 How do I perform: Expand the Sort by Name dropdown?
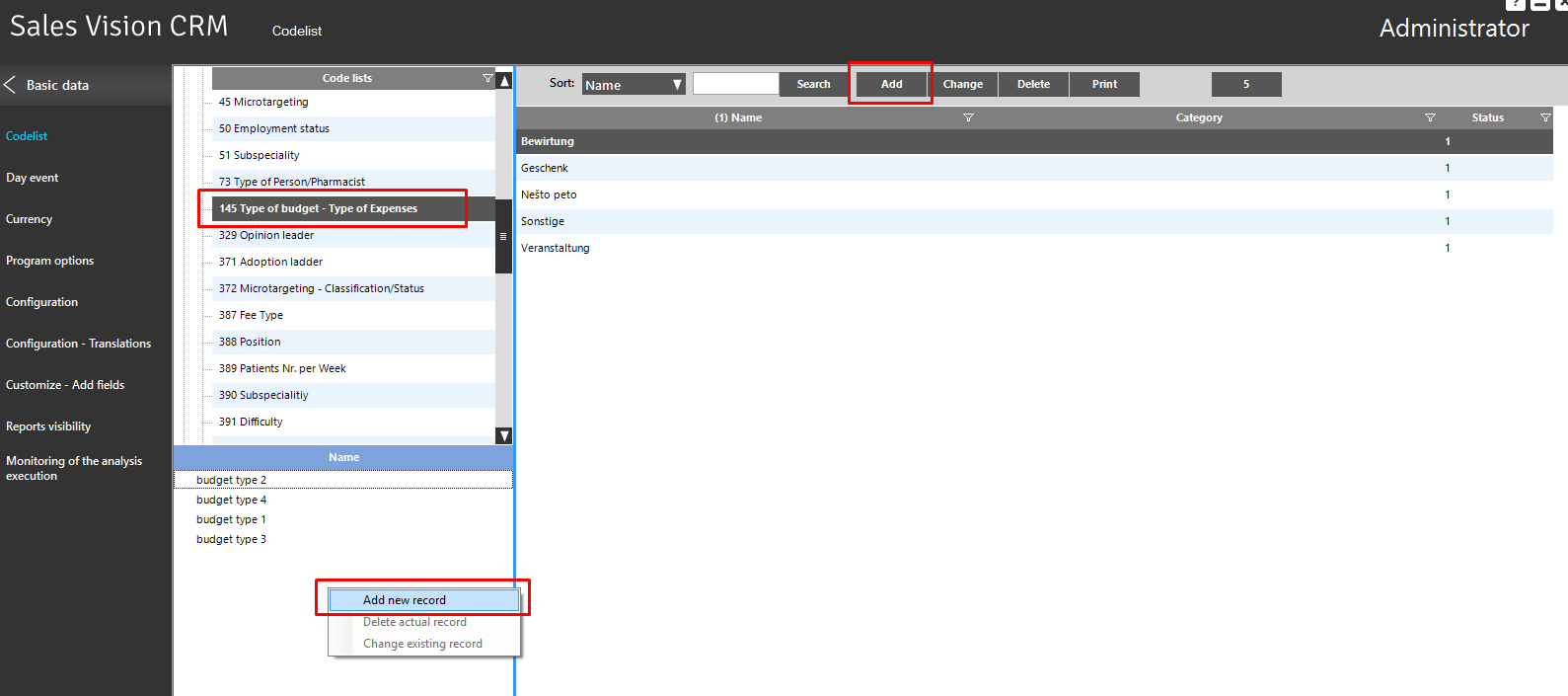click(x=677, y=85)
